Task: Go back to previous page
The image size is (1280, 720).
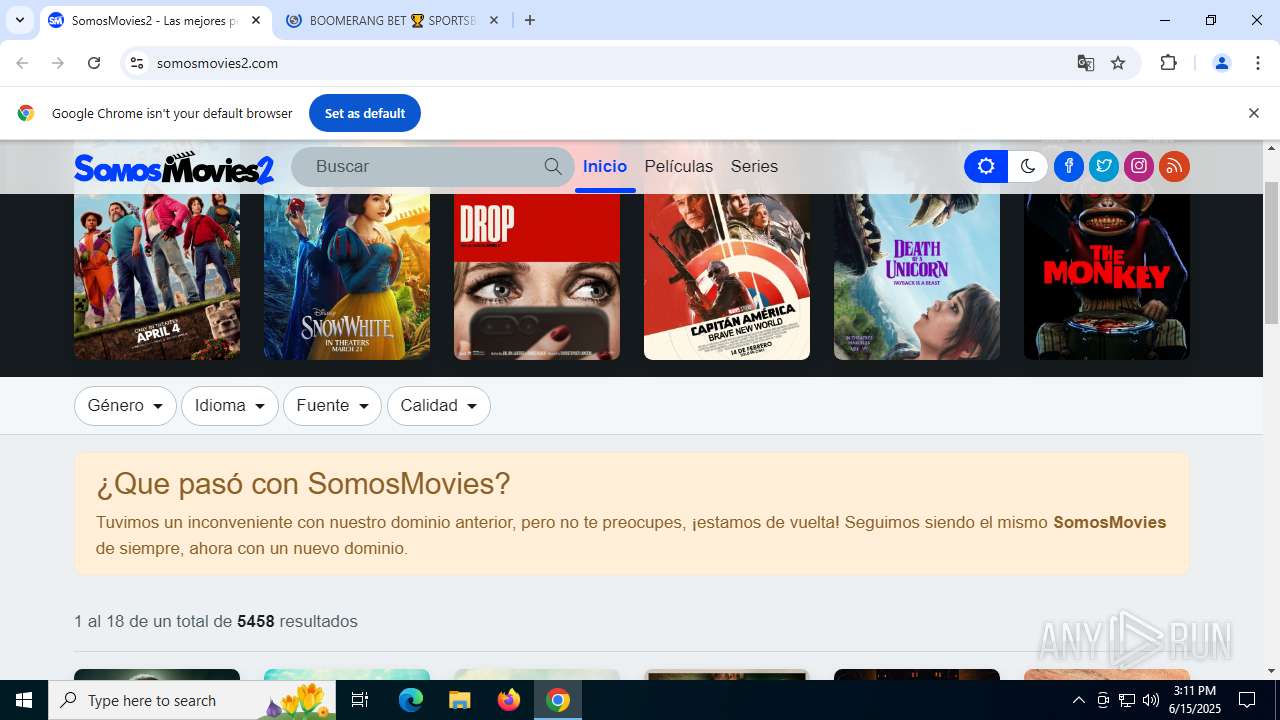Action: point(22,63)
